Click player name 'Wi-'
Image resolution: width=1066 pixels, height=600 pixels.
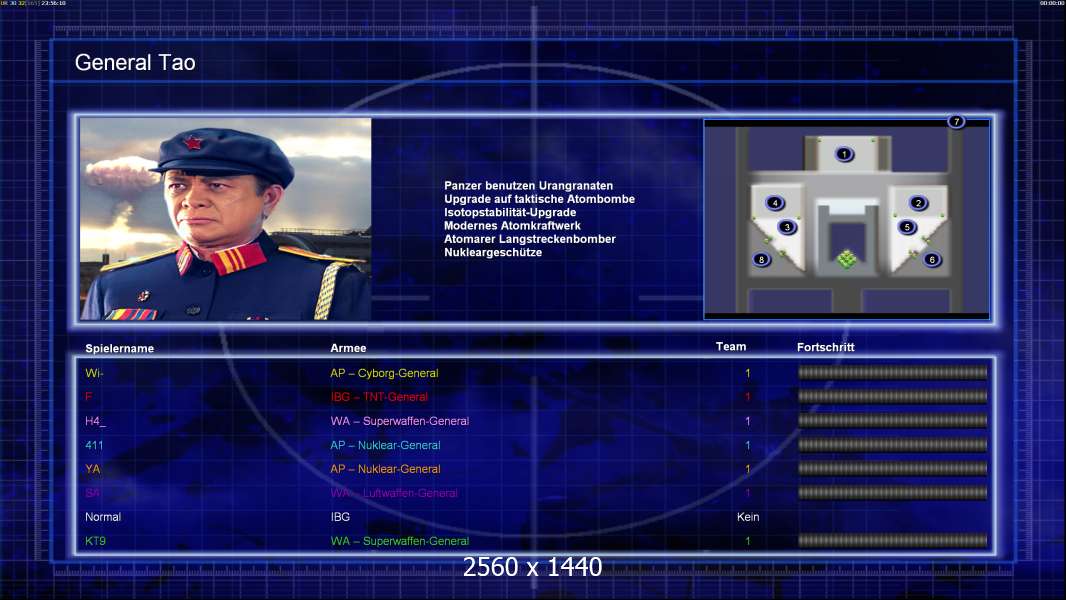click(x=94, y=373)
